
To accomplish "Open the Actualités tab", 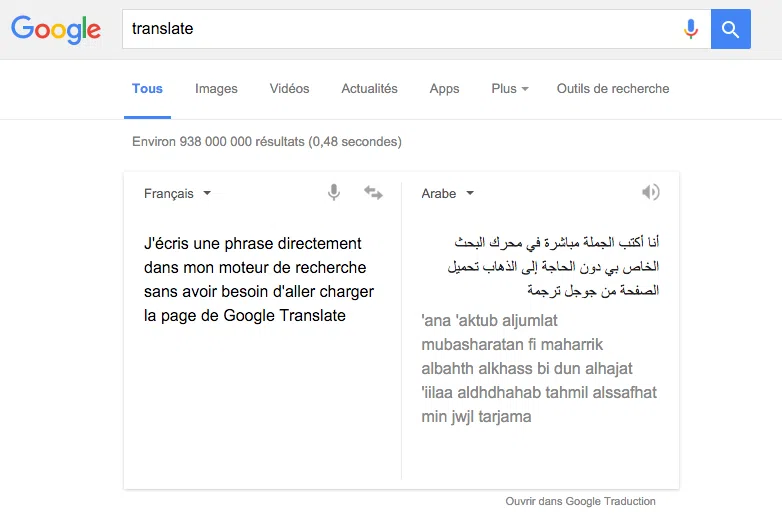I will point(369,89).
